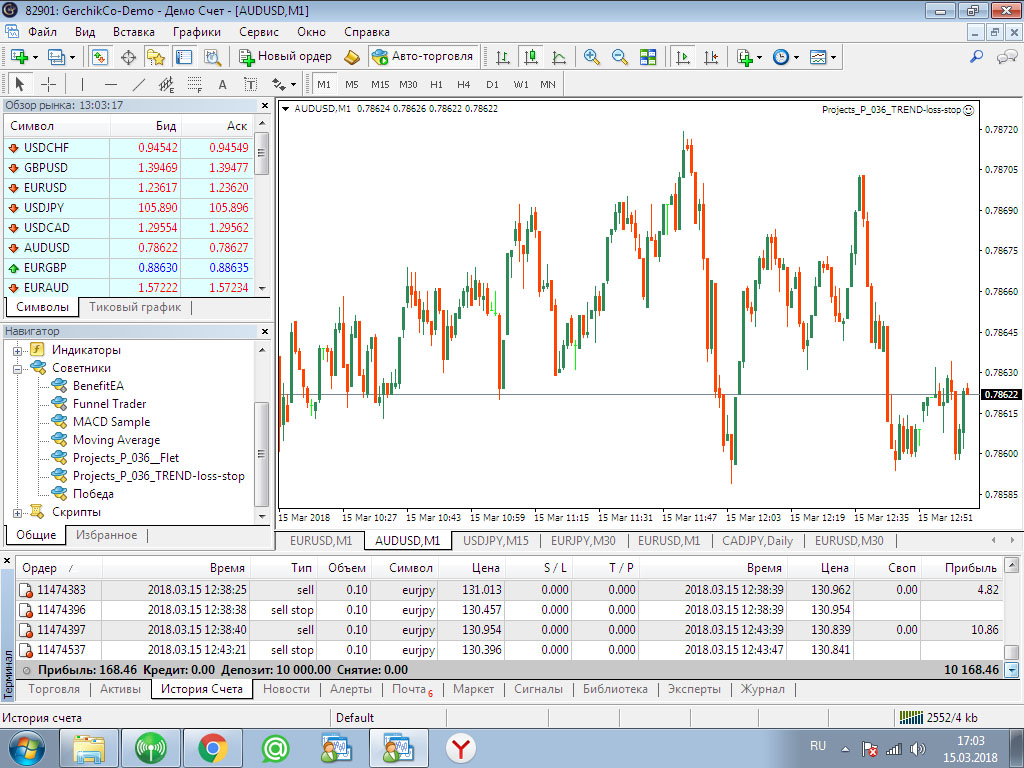1024x768 pixels.
Task: Click the Market Watch vertical scrollbar thumb
Action: pyautogui.click(x=262, y=153)
